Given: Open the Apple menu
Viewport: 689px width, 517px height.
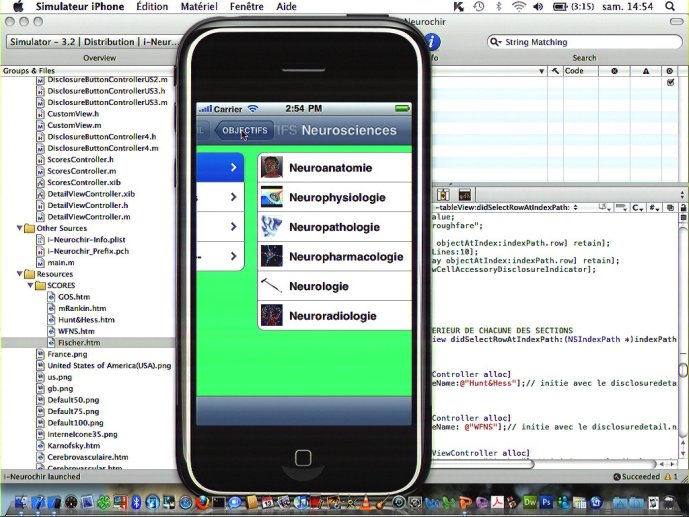Looking at the screenshot, I should pos(18,7).
